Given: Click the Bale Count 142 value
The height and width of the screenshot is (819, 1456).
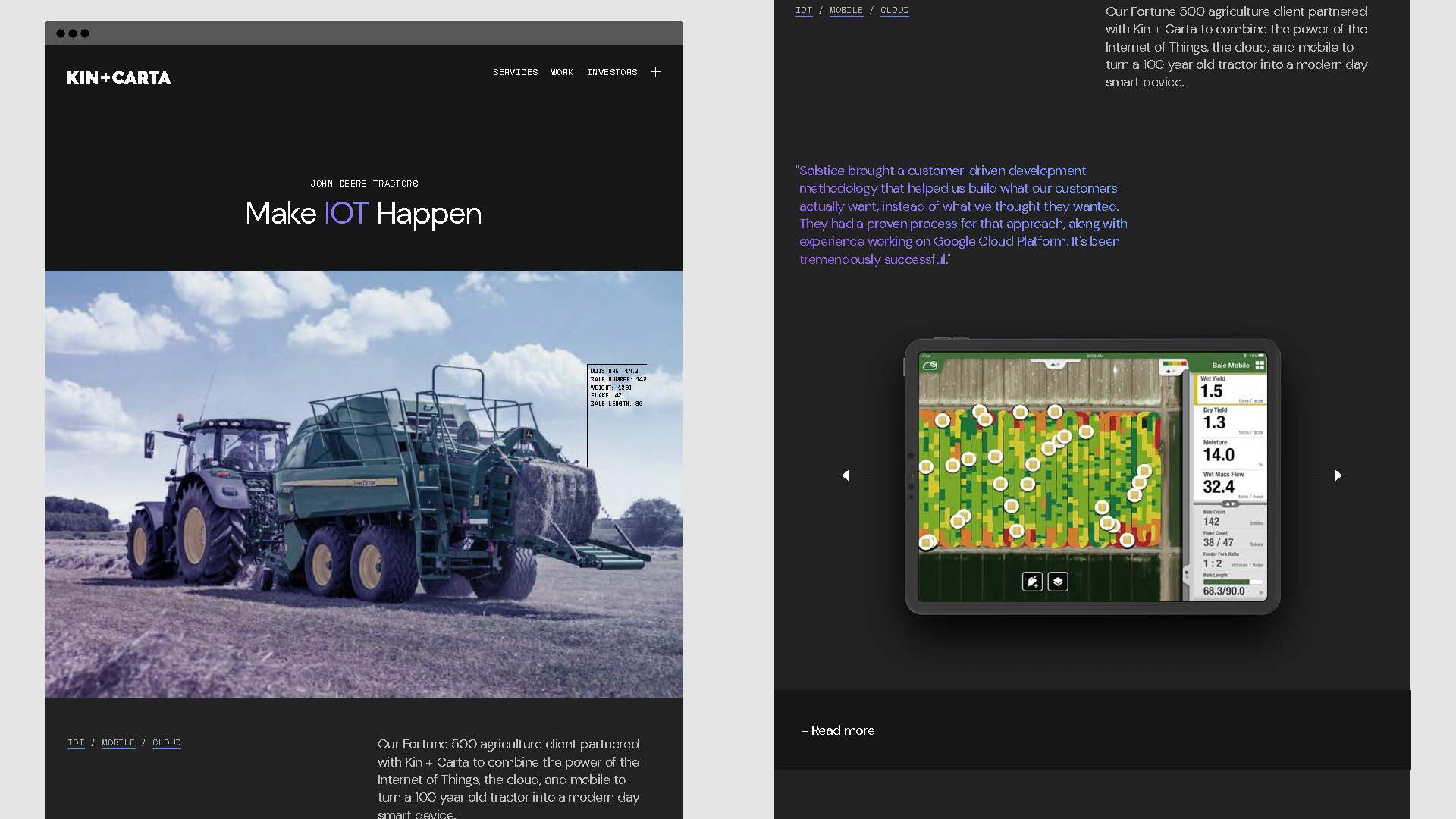Looking at the screenshot, I should tap(1211, 522).
